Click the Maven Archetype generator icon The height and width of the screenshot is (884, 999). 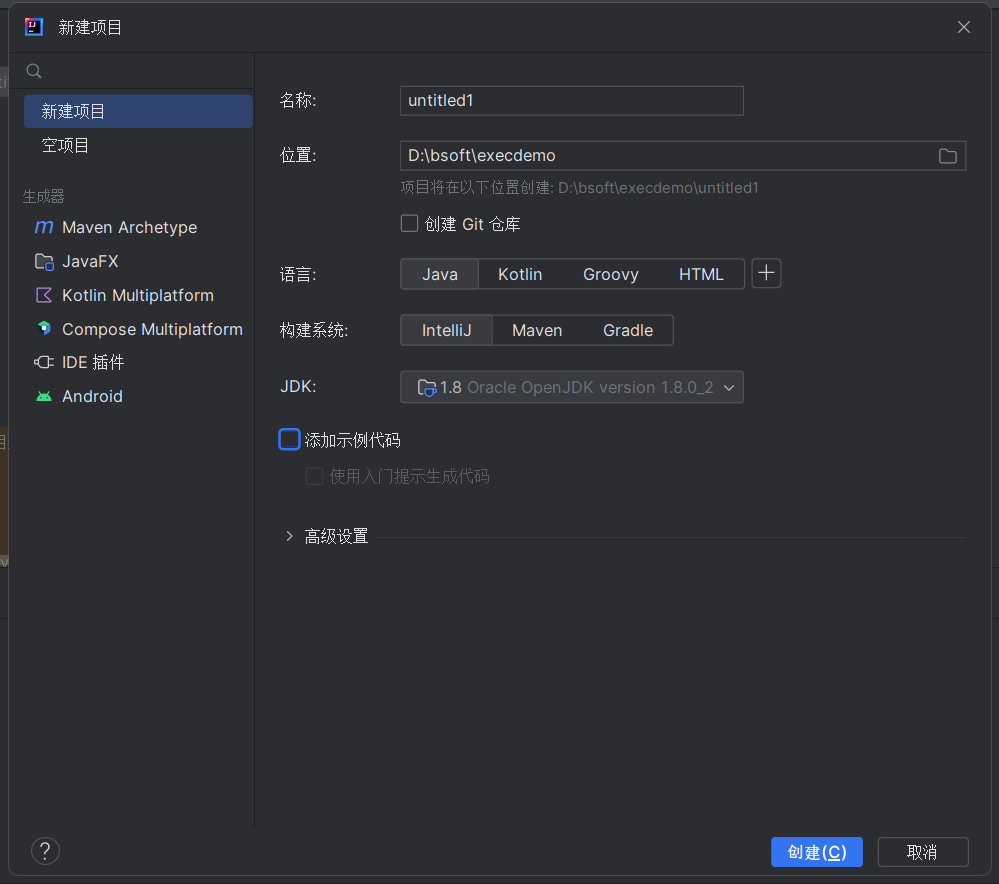pyautogui.click(x=44, y=227)
